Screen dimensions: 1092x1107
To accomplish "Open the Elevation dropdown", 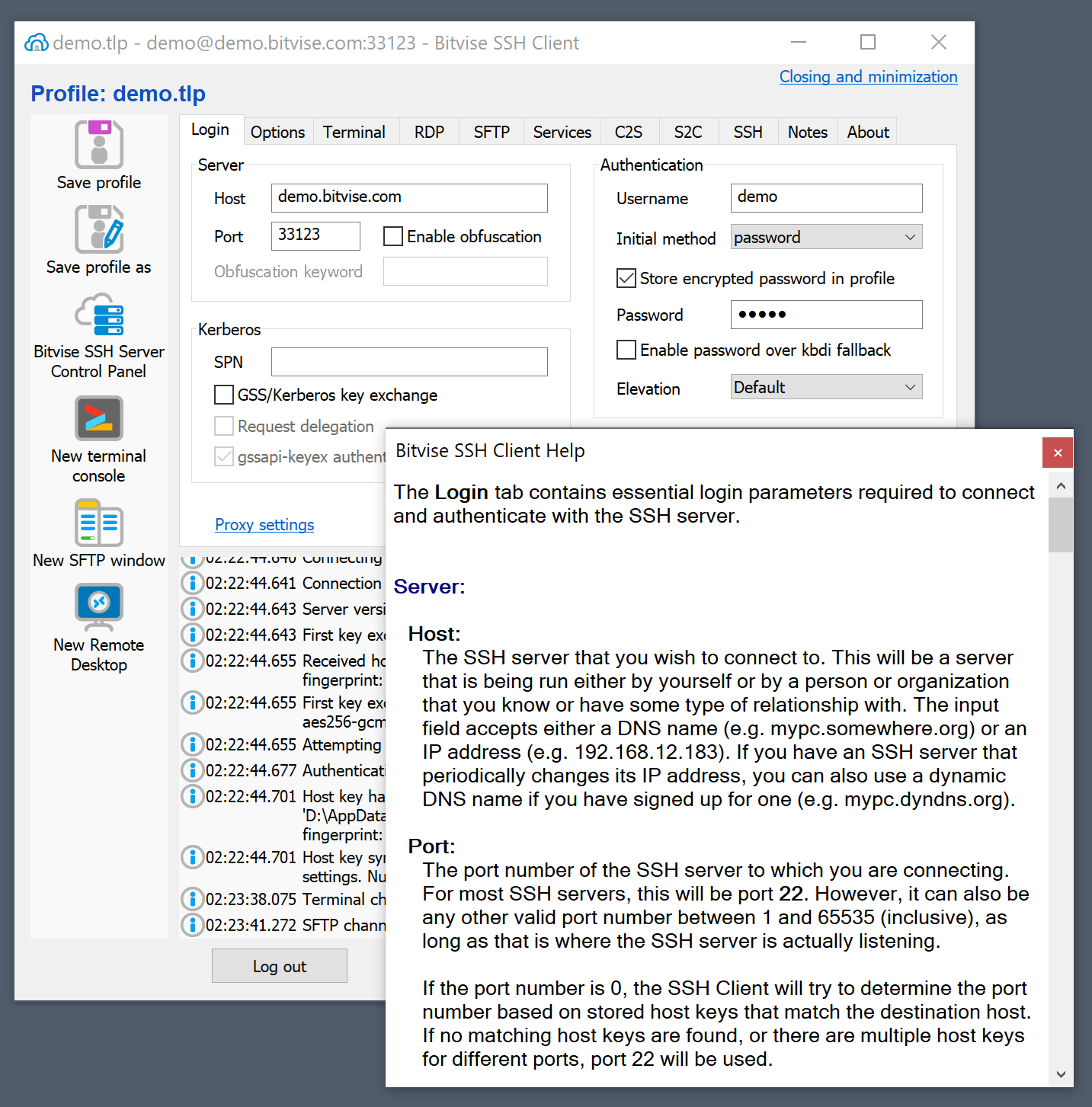I will click(x=826, y=387).
